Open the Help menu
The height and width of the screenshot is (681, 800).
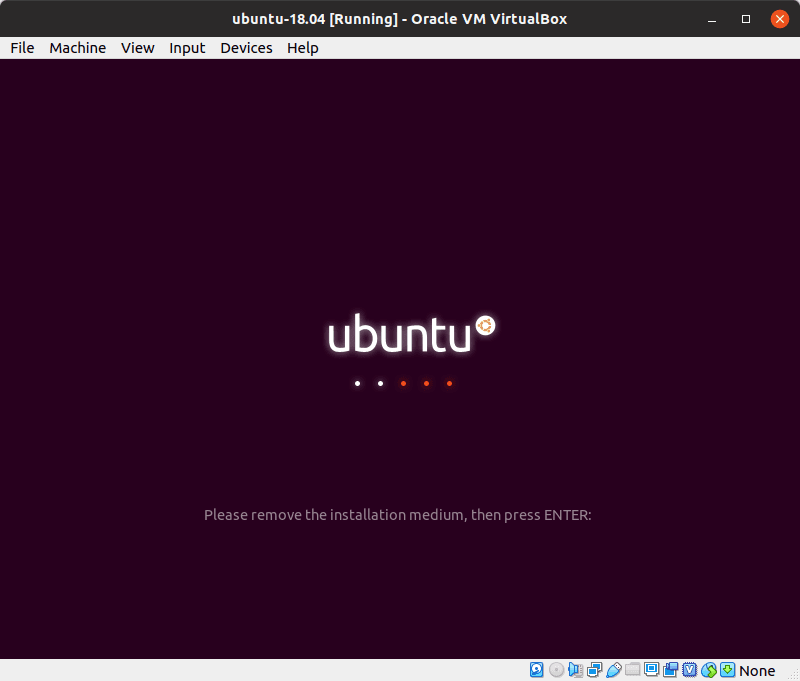point(303,48)
